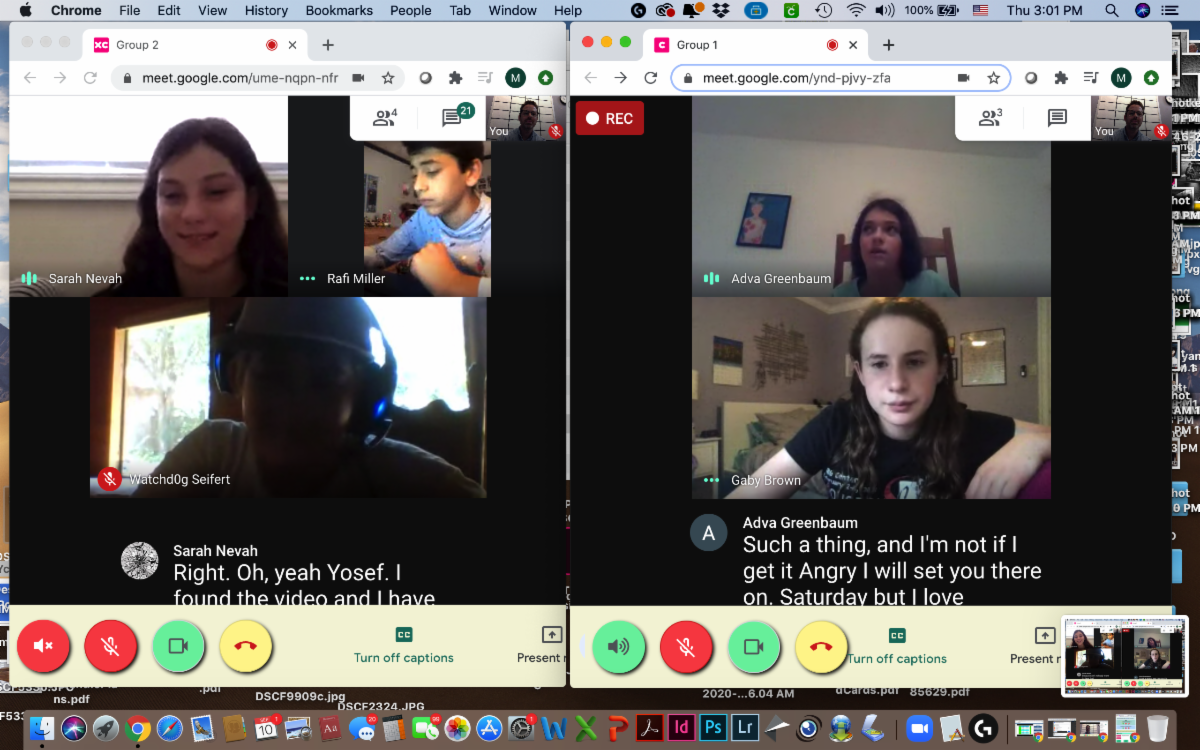Select Sarah Nevah's video tile
This screenshot has width=1200, height=750.
click(149, 196)
